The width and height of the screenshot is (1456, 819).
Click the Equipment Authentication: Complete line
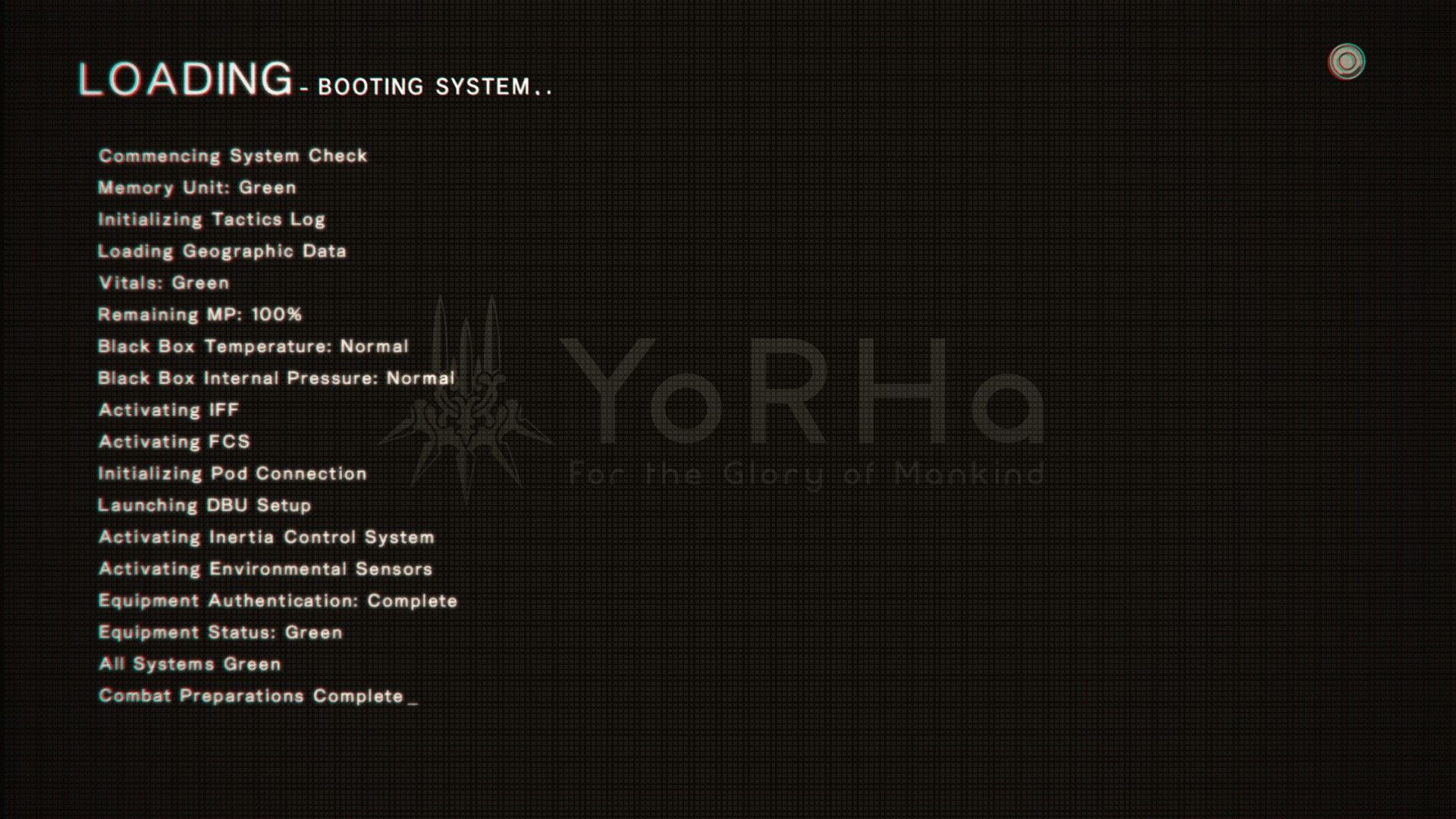pos(278,601)
